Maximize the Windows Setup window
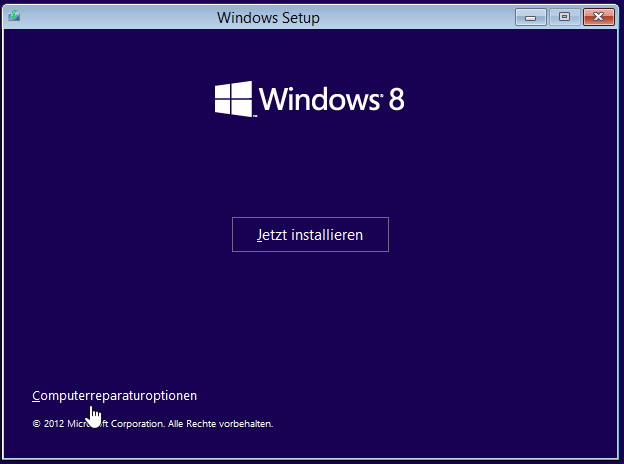 564,18
